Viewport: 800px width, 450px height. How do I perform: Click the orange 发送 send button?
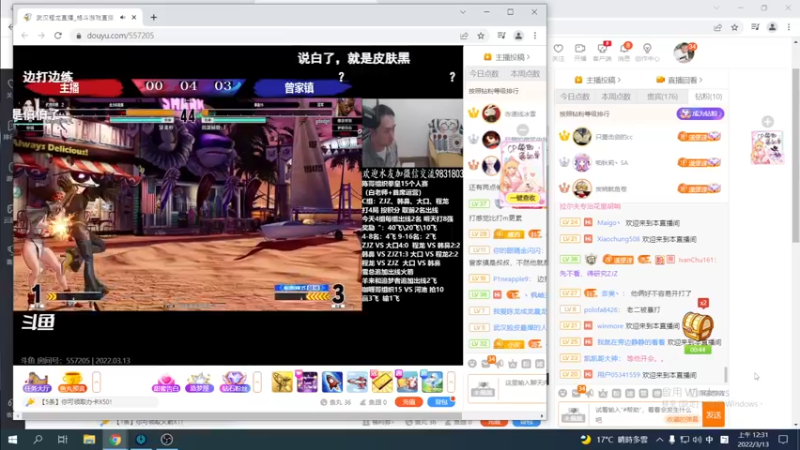click(713, 415)
